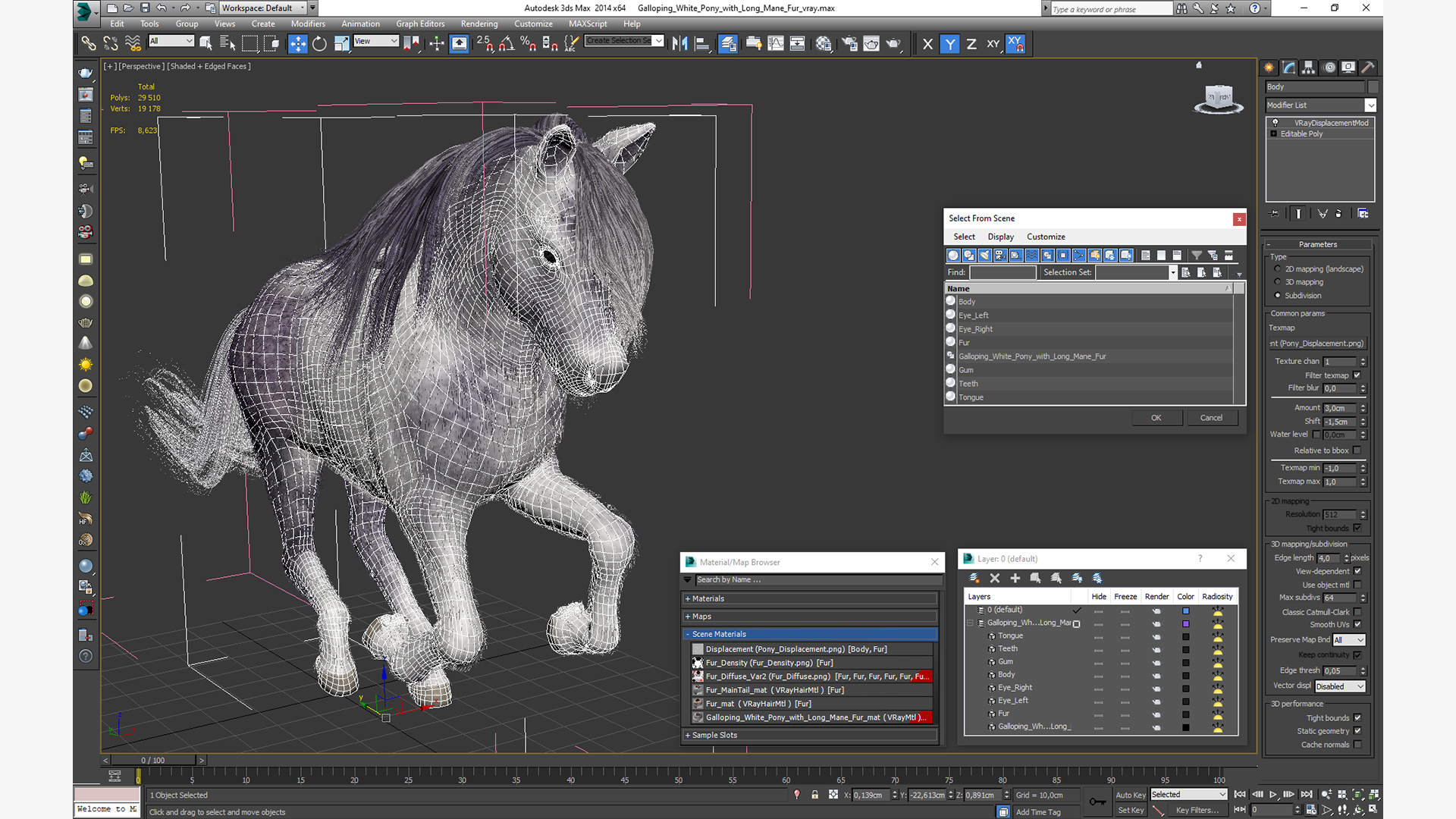Image resolution: width=1456 pixels, height=819 pixels.
Task: Open the Select by Name tool
Action: coord(227,44)
